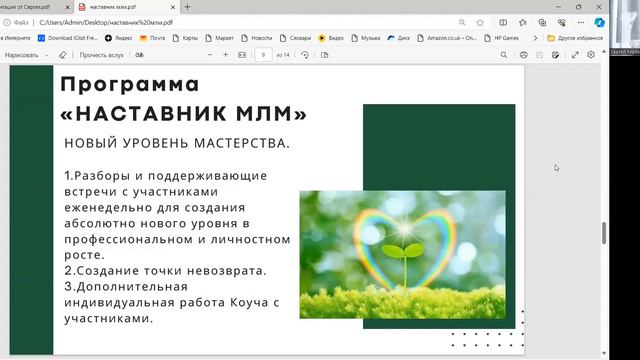The height and width of the screenshot is (360, 640).
Task: Open Другое избранное folder
Action: [575, 38]
